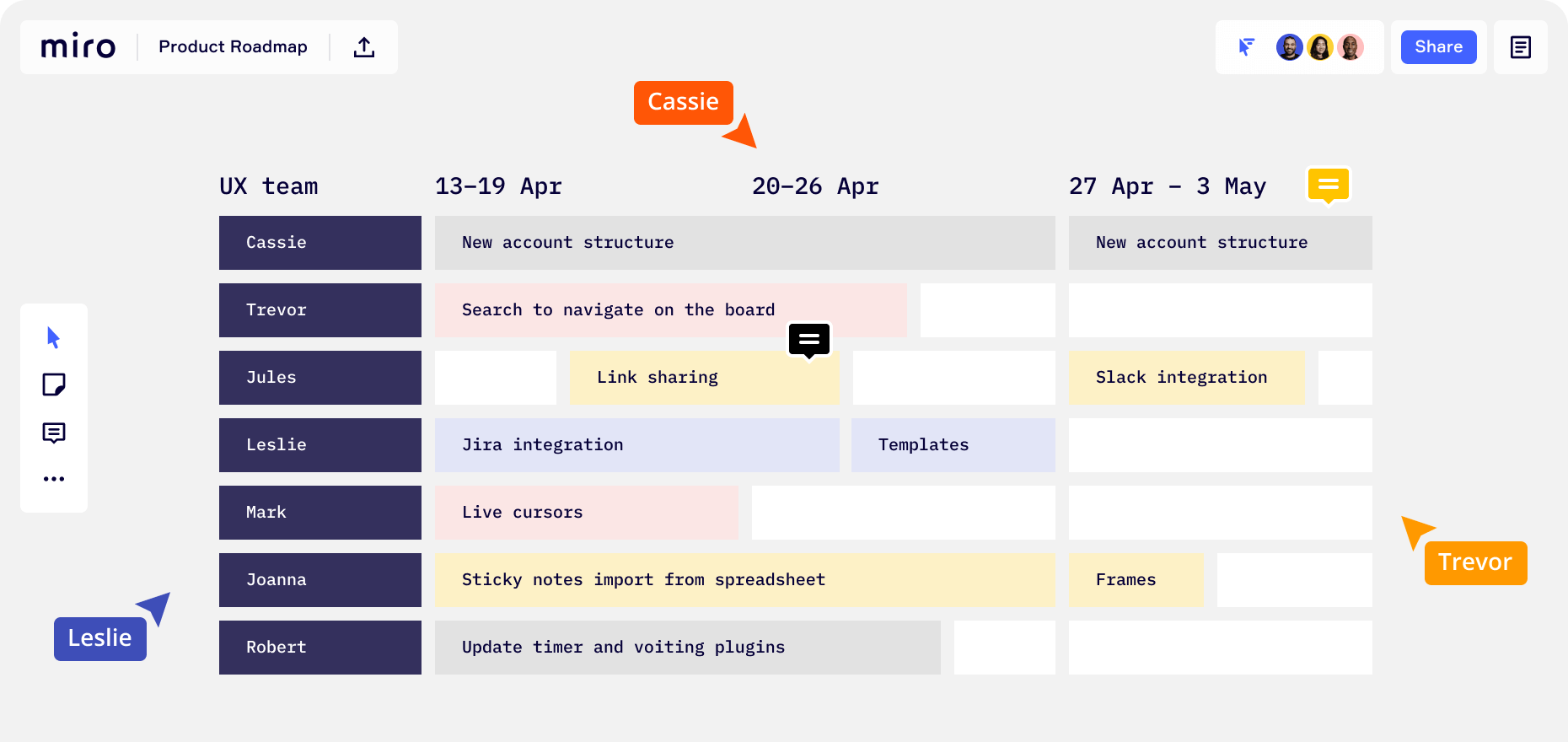Open more tools via three dots

pos(54,479)
